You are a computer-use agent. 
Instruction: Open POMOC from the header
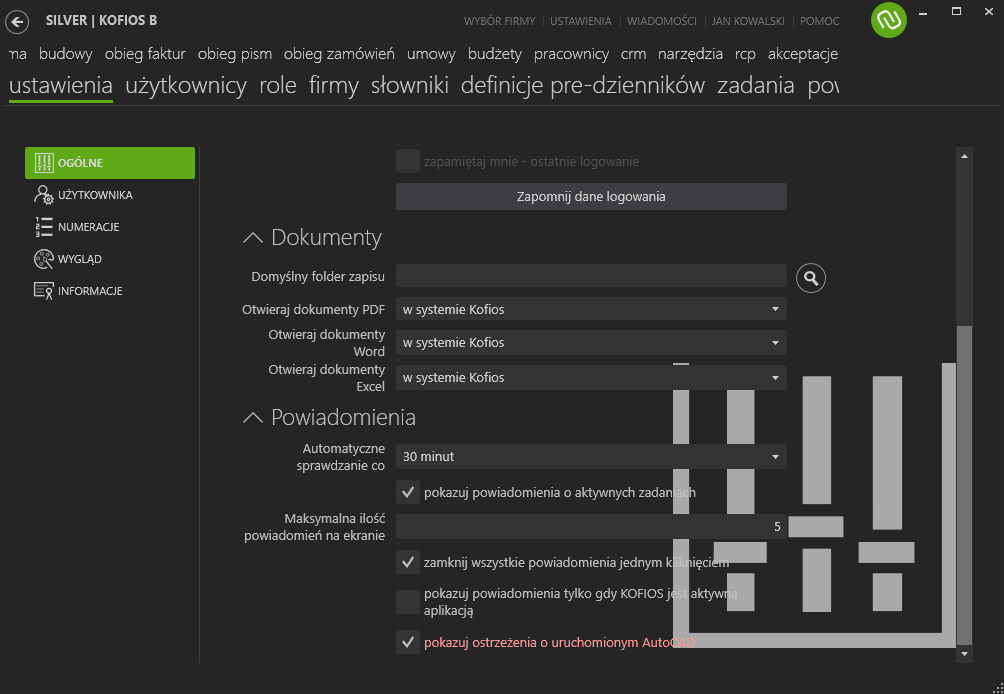tap(819, 21)
